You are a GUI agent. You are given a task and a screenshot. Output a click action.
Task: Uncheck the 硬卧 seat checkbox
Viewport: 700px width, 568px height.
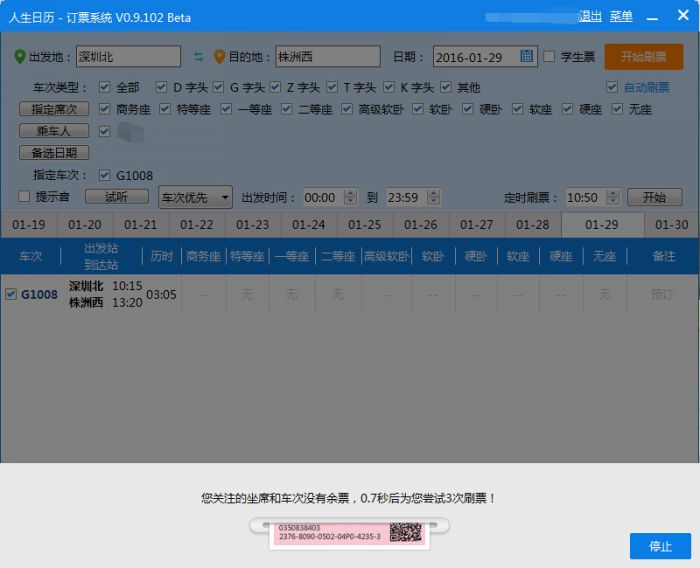coord(467,109)
